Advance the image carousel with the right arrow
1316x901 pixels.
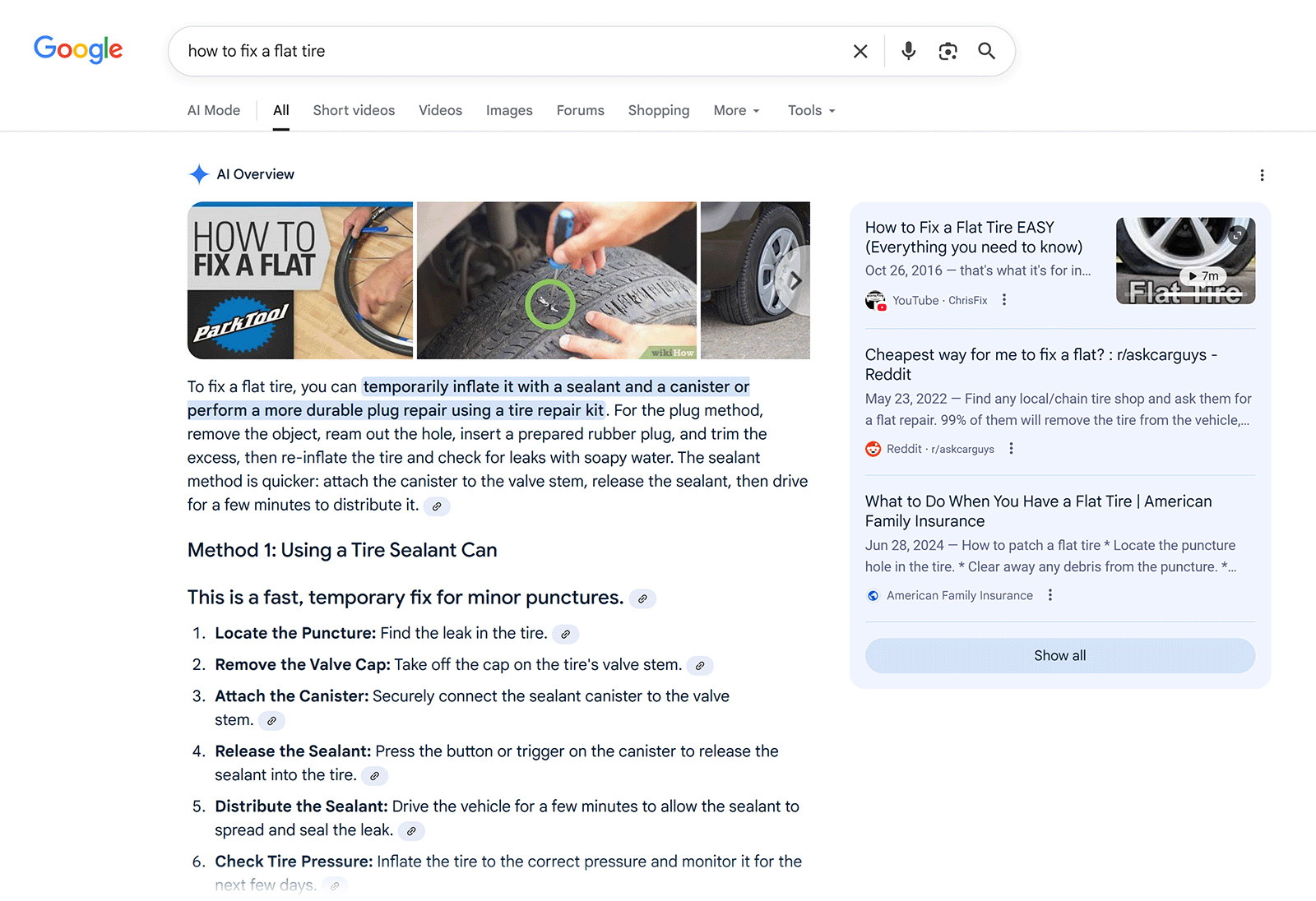coord(795,280)
